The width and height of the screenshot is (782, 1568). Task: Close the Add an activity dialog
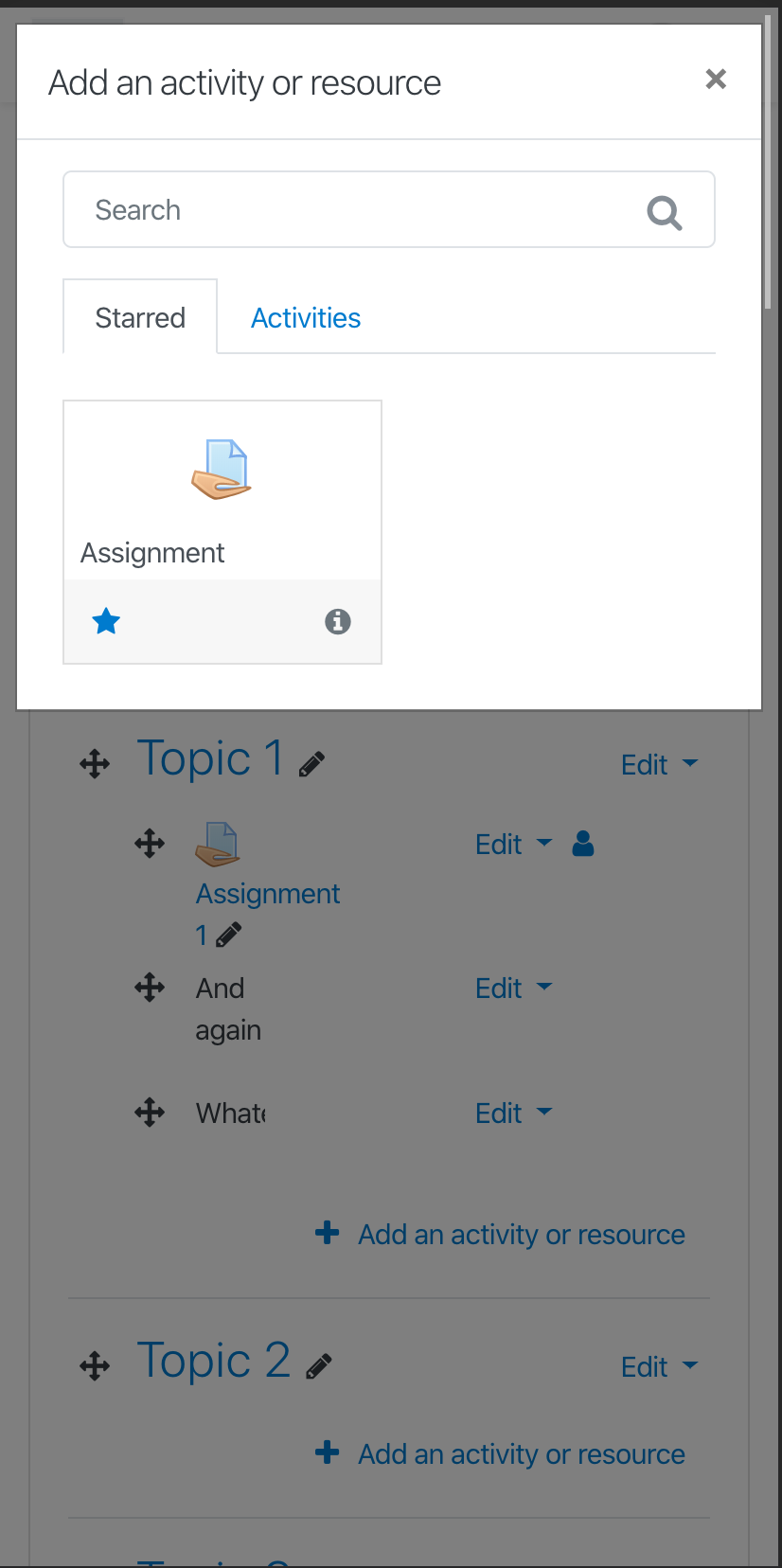point(716,80)
